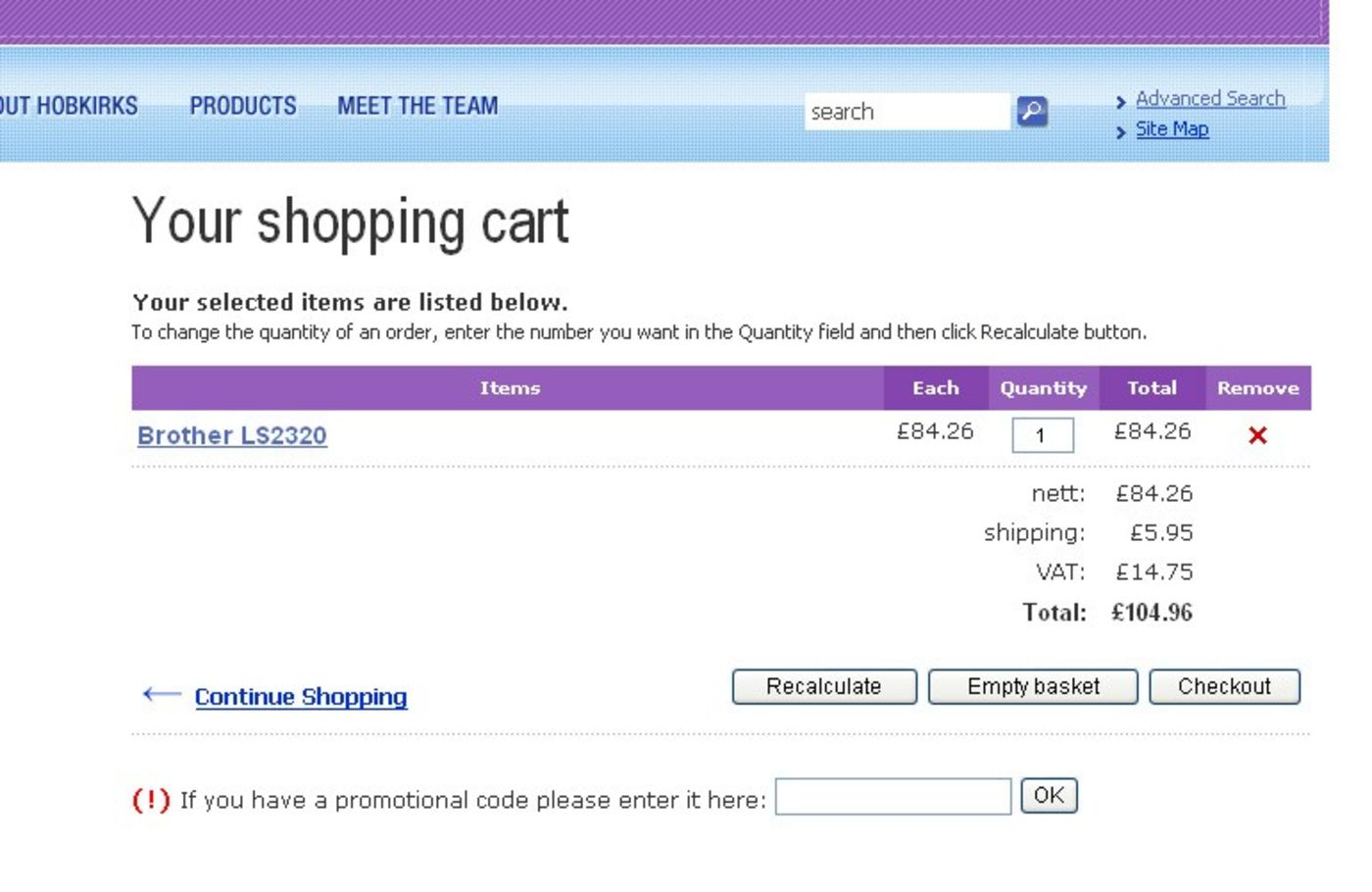Submit the promo code with OK
1372x892 pixels.
click(x=1049, y=796)
